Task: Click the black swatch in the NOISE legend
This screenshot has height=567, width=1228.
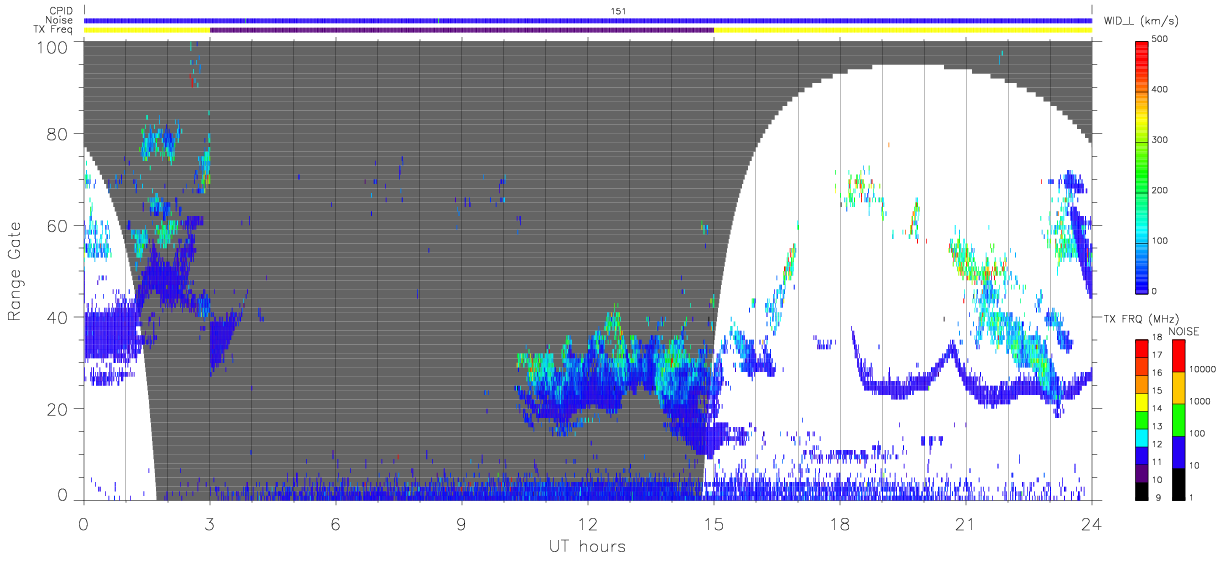Action: tap(1177, 484)
